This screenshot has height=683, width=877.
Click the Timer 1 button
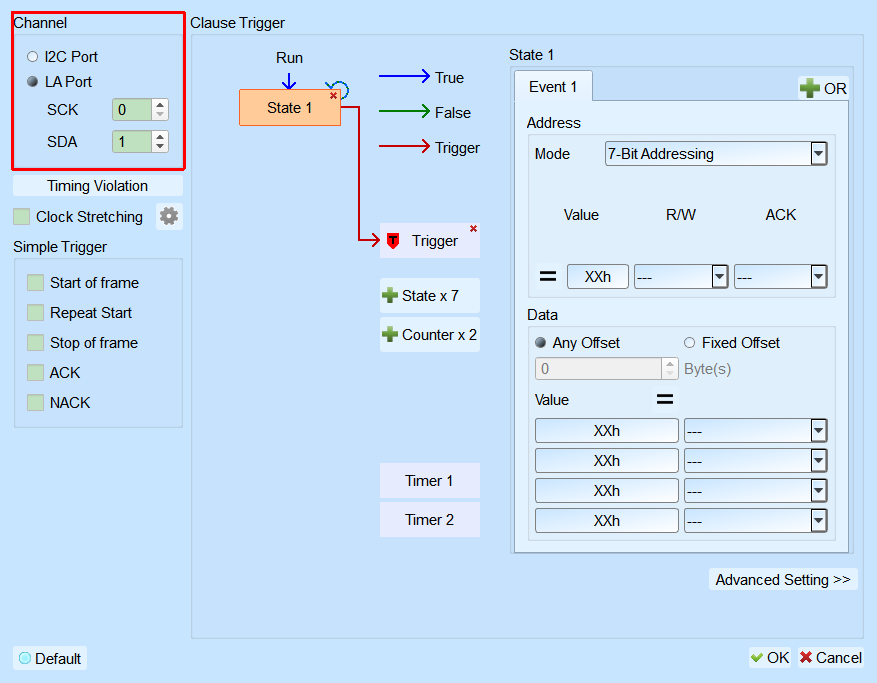[430, 481]
